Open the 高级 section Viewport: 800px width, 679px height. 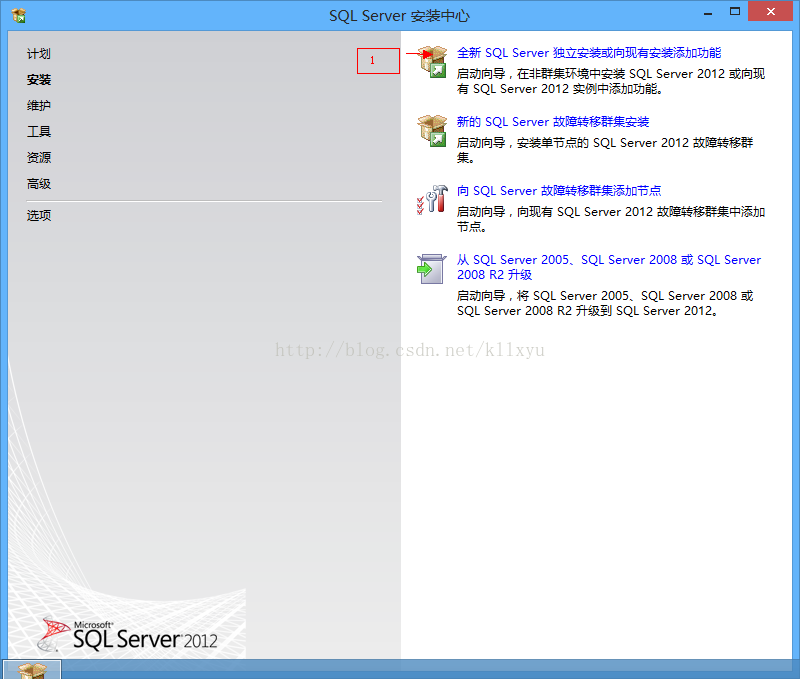[39, 184]
